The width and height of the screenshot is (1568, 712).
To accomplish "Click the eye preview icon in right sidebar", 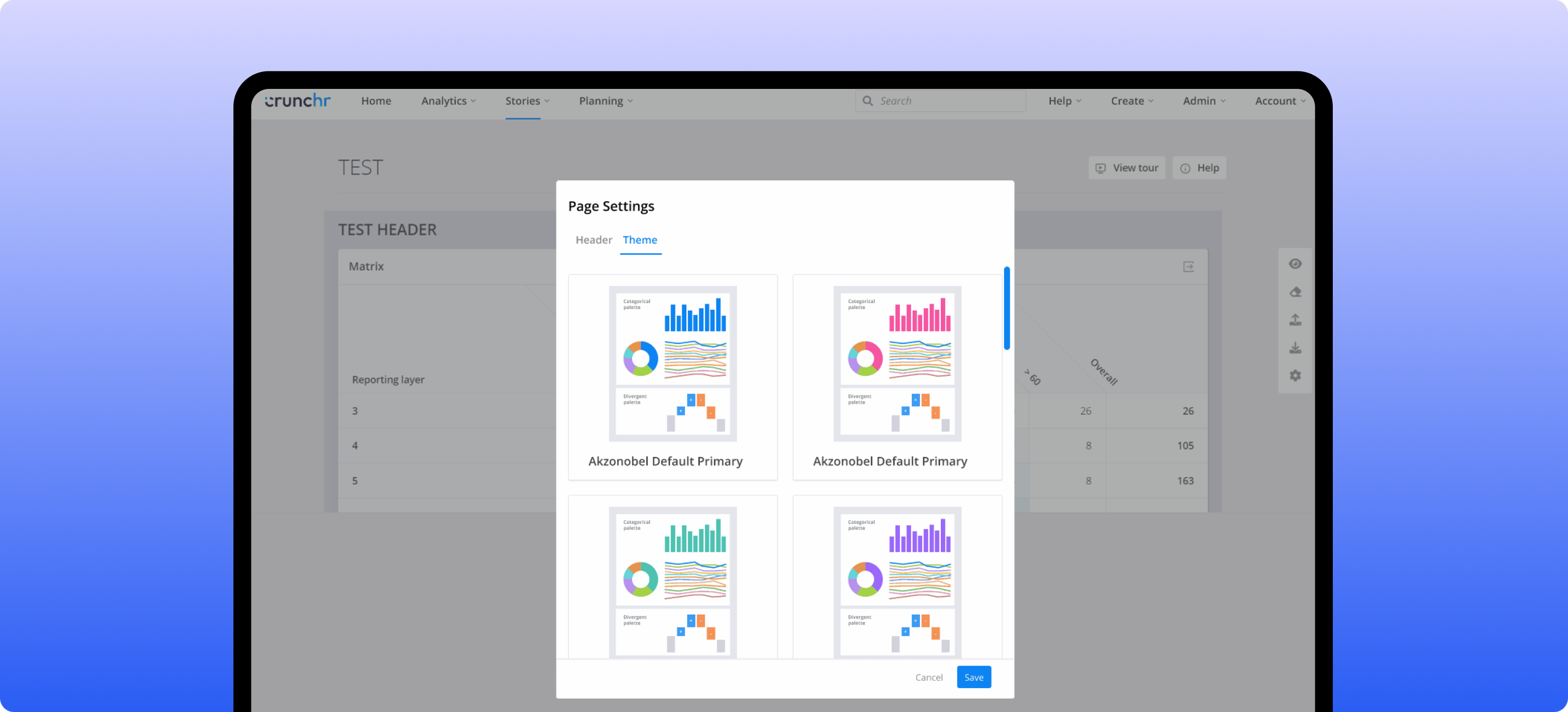I will point(1295,264).
